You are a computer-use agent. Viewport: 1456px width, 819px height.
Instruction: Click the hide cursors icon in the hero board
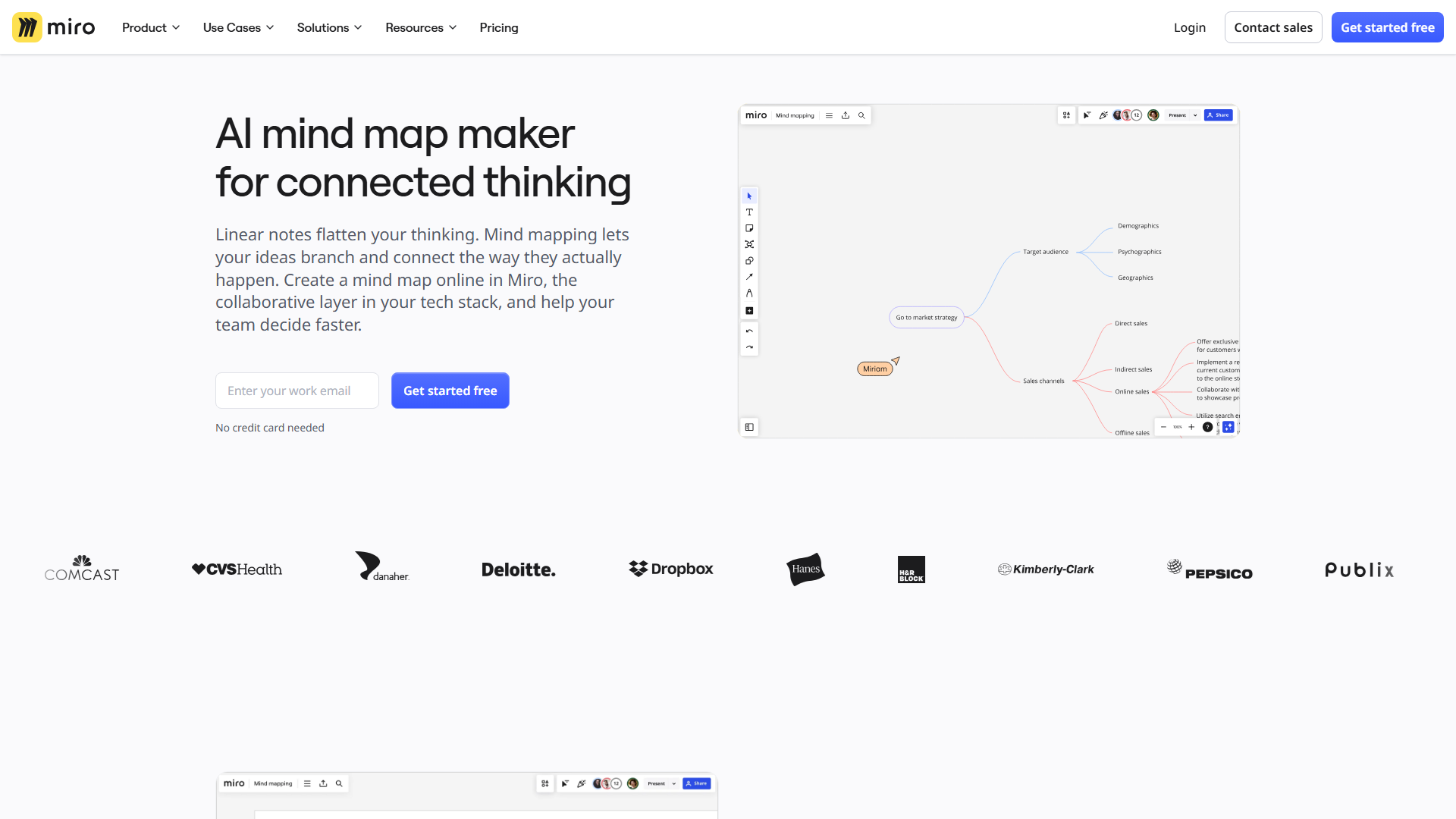click(1087, 115)
